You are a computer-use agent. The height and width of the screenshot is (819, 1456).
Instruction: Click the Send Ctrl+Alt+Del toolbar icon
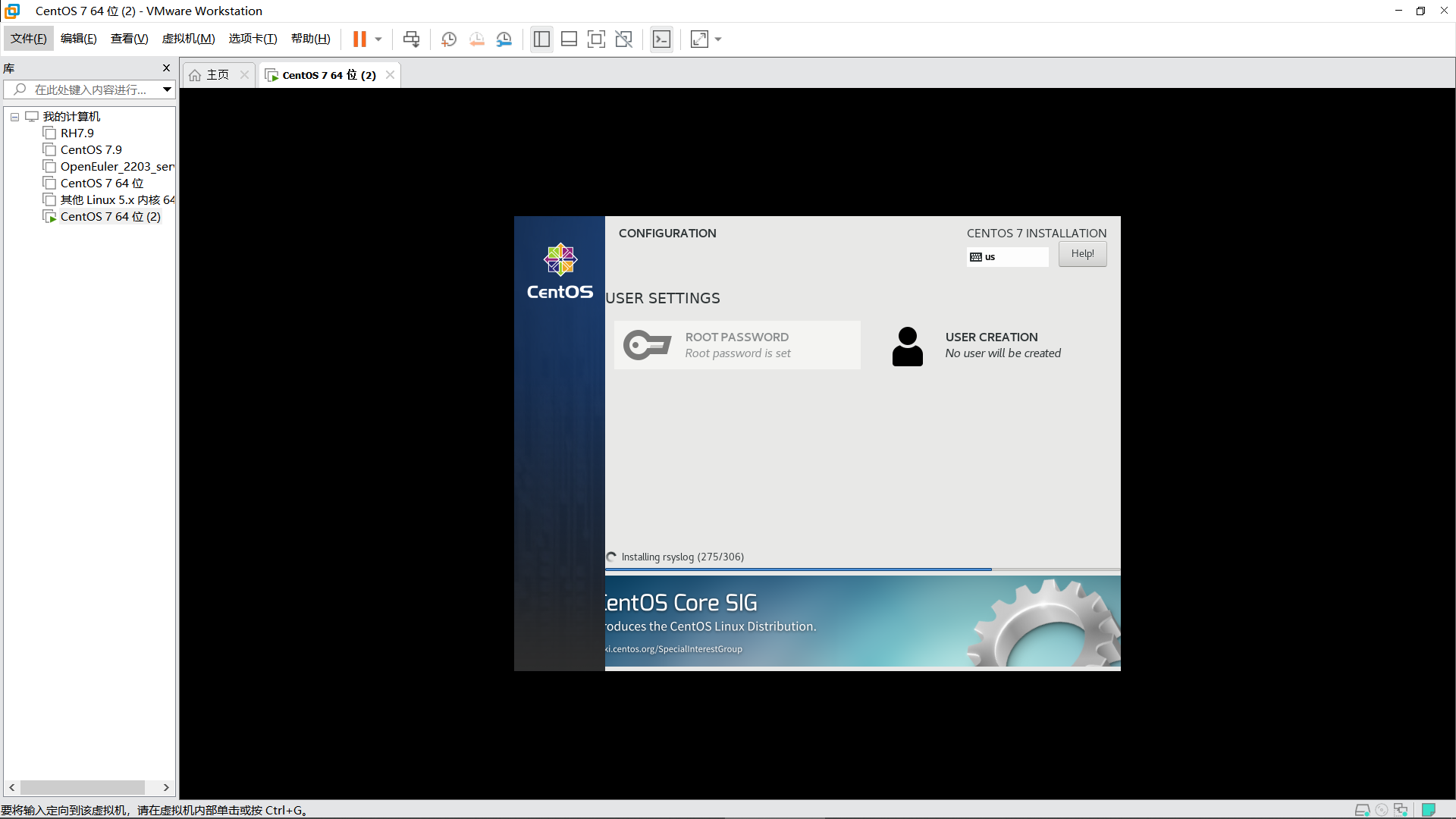click(411, 39)
